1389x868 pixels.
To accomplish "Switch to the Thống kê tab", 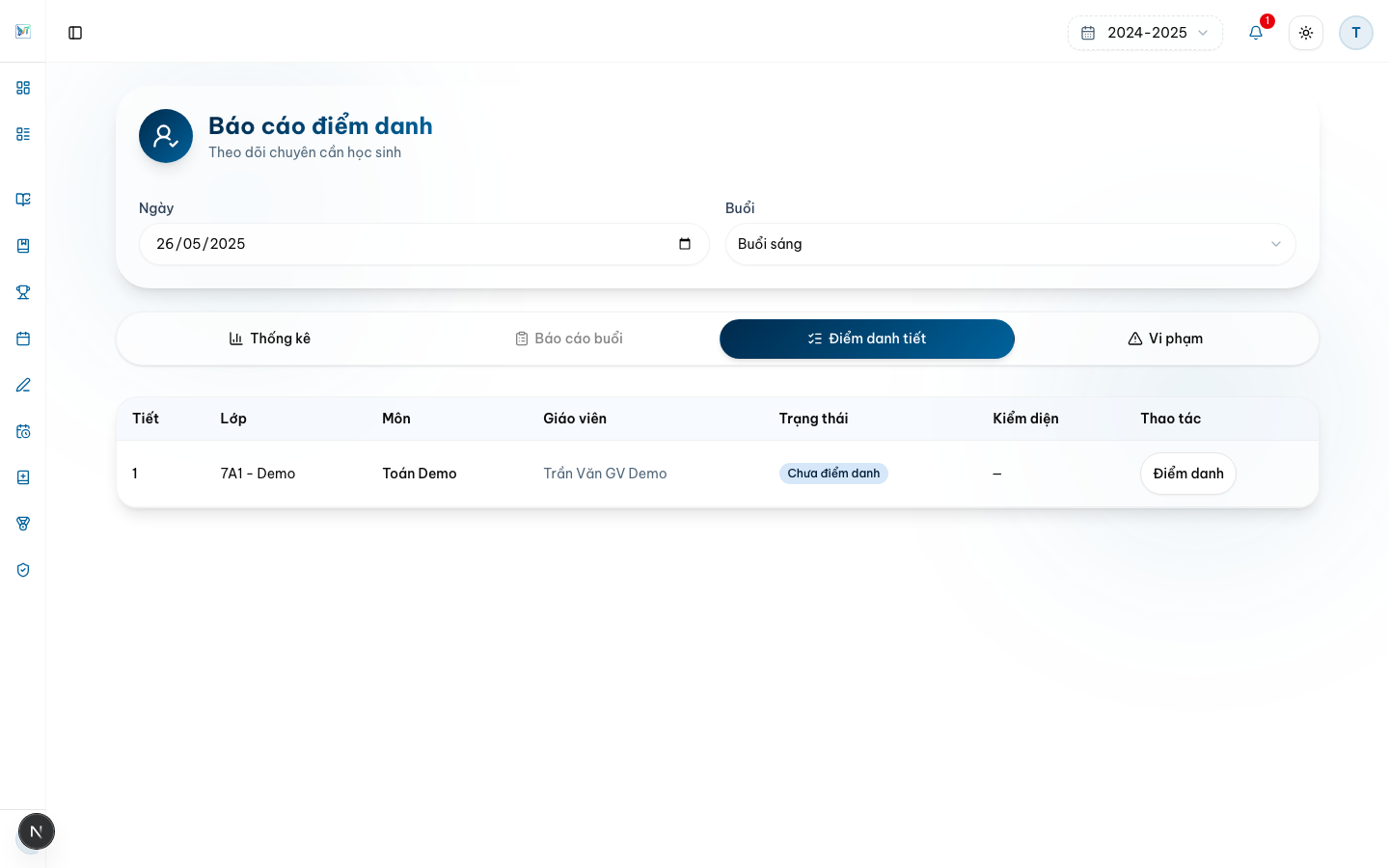I will pyautogui.click(x=270, y=339).
